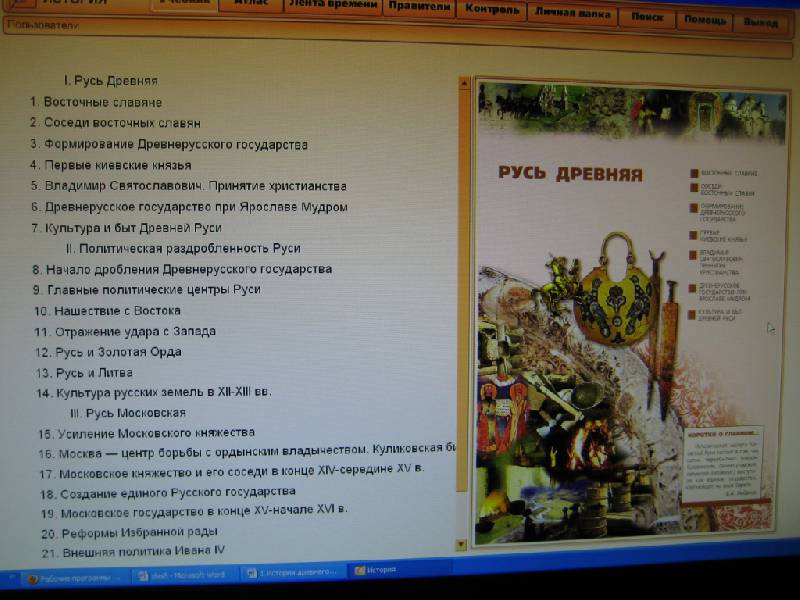The height and width of the screenshot is (600, 800).
Task: Open chapter 1 Восточные славяне
Action: point(102,102)
